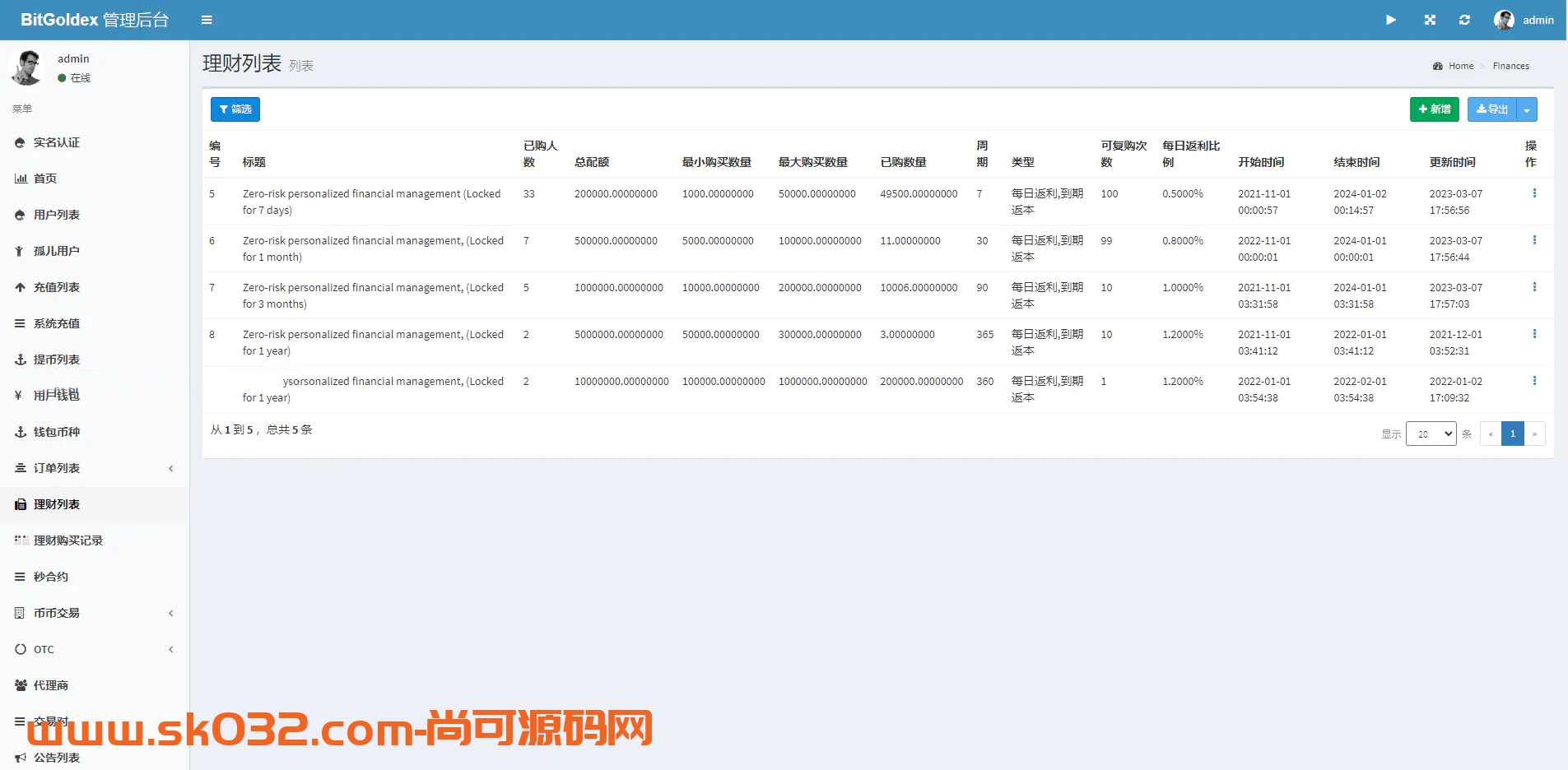Viewport: 1568px width, 770px height.
Task: Go to the previous page arrow
Action: tap(1491, 434)
